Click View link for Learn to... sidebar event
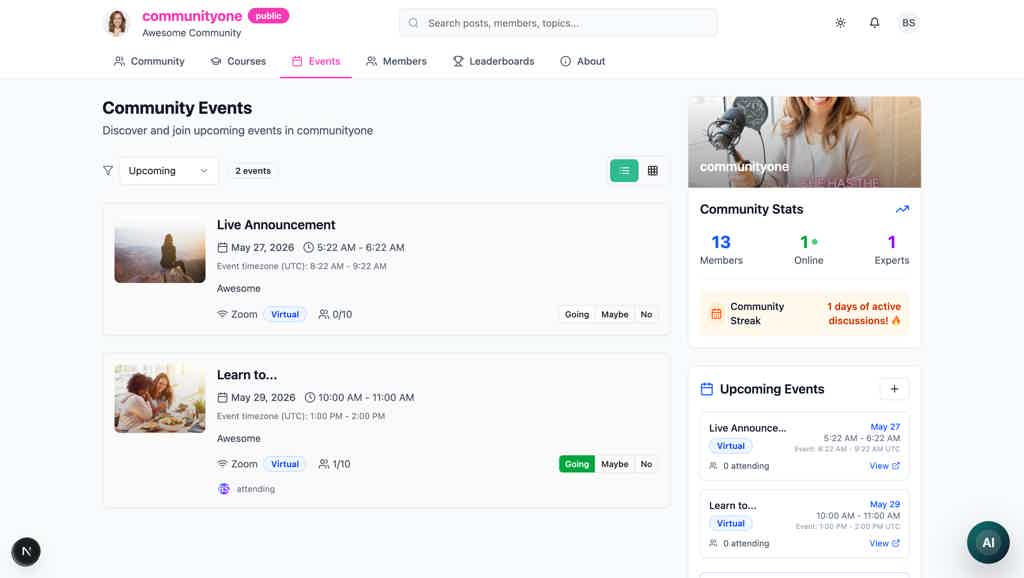This screenshot has height=578, width=1024. tap(884, 543)
